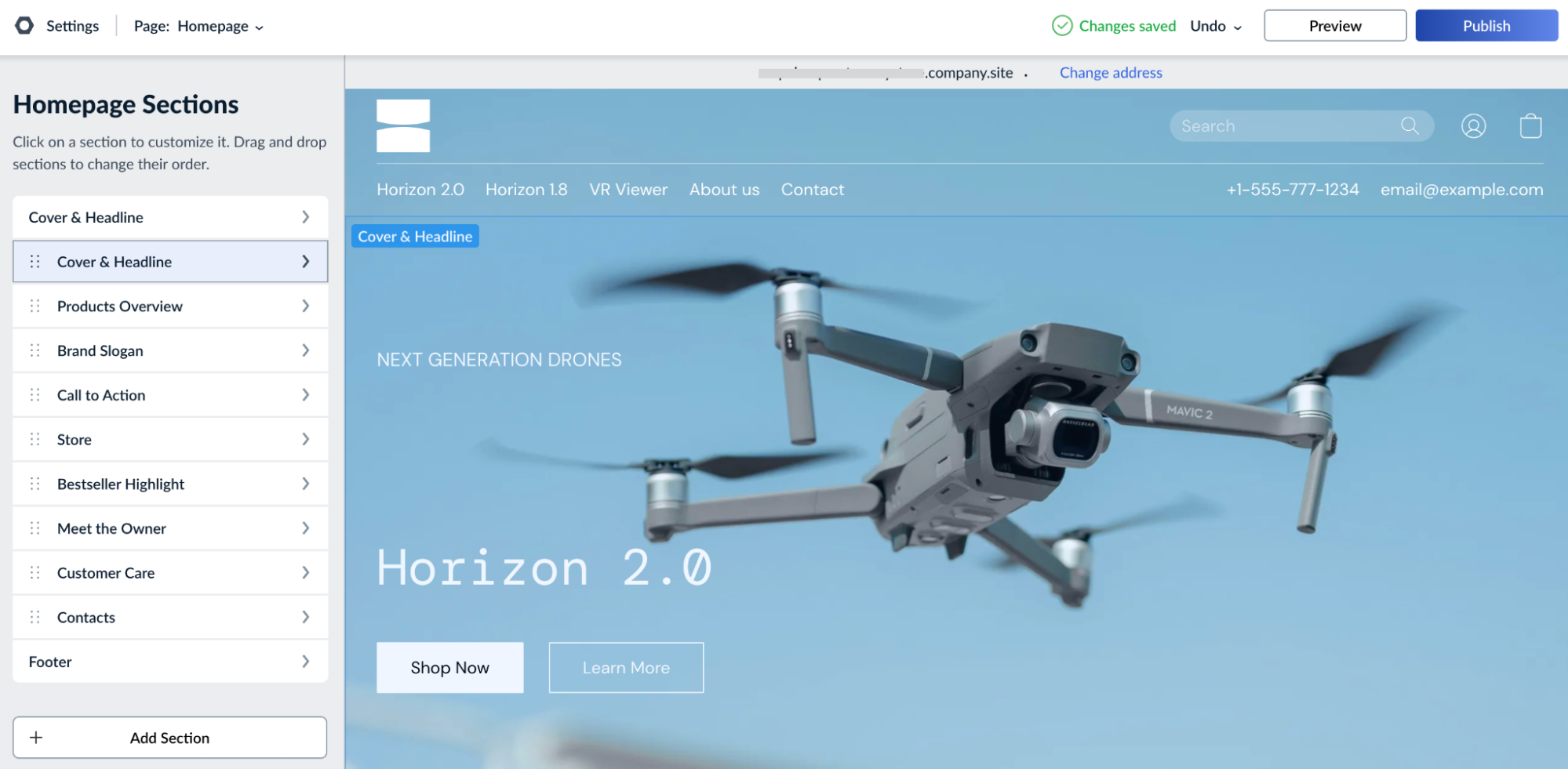Select the Store section row
This screenshot has height=769, width=1568.
pyautogui.click(x=170, y=440)
